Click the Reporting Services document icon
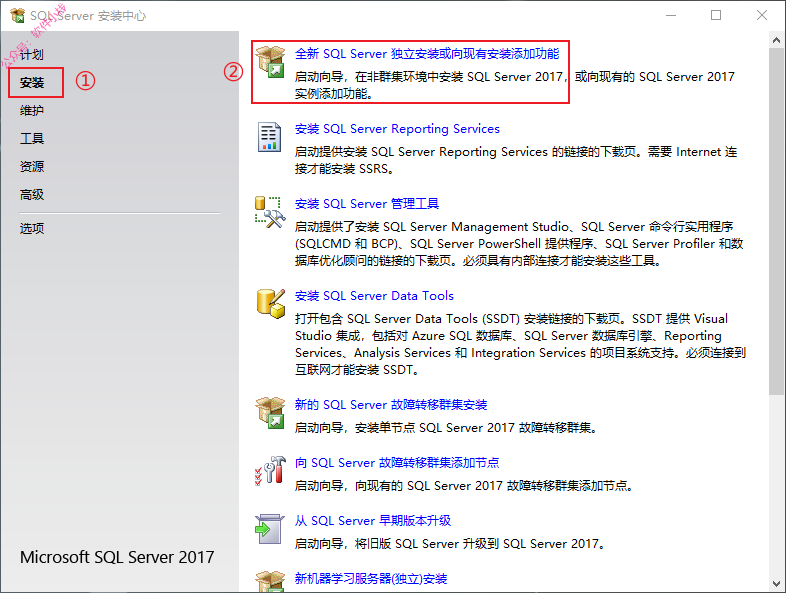Screen dimensions: 786x593 click(270, 137)
